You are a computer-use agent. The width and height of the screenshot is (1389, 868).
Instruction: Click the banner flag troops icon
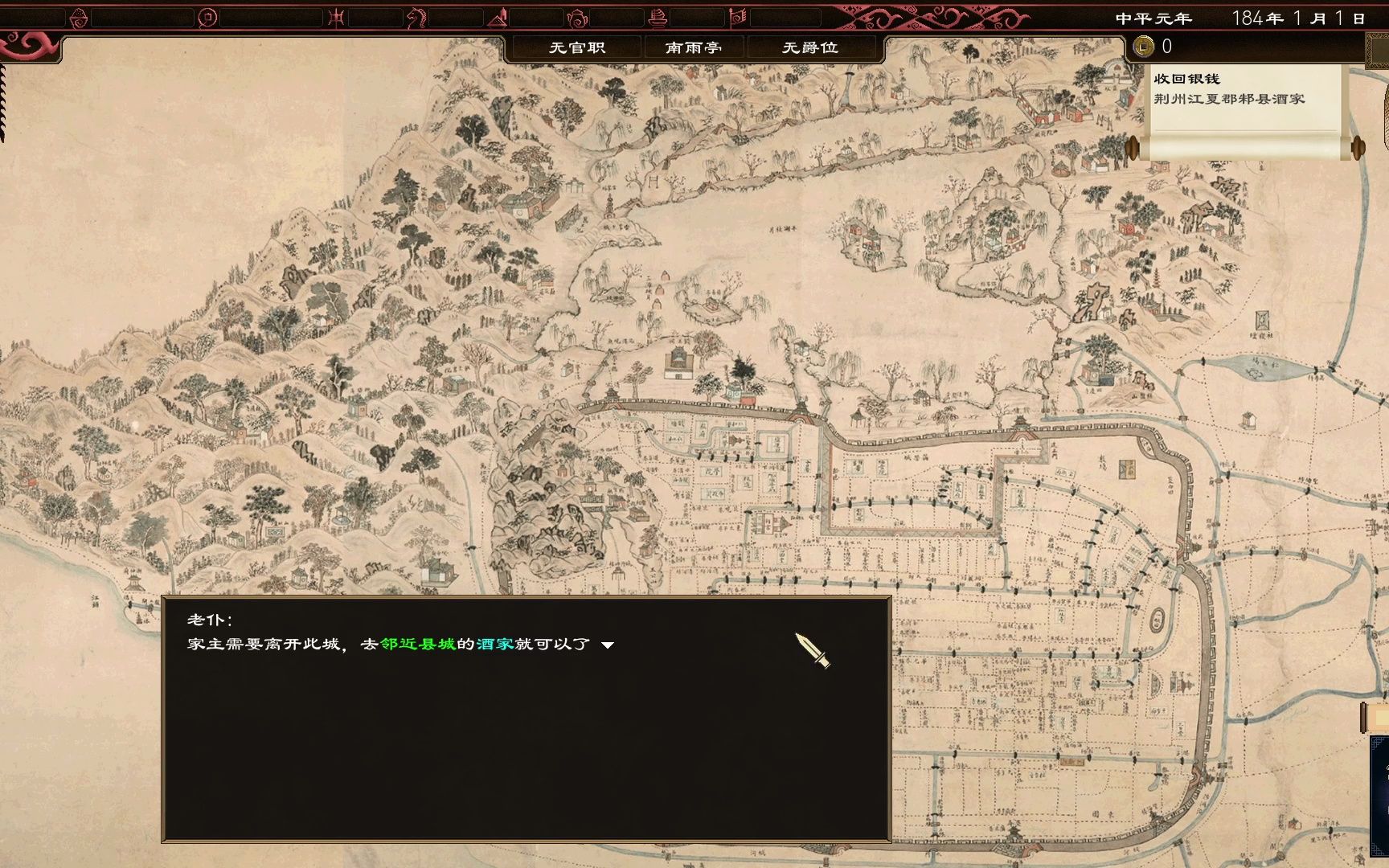pos(738,18)
